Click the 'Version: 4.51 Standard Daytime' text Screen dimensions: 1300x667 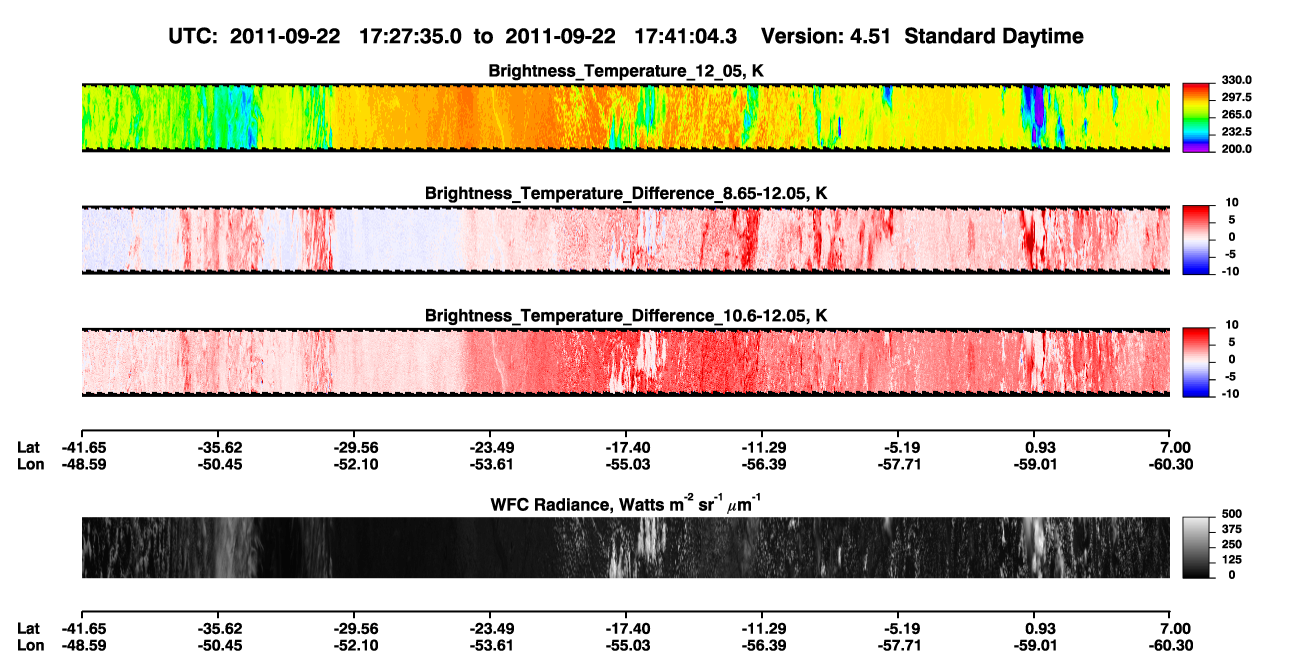[922, 36]
